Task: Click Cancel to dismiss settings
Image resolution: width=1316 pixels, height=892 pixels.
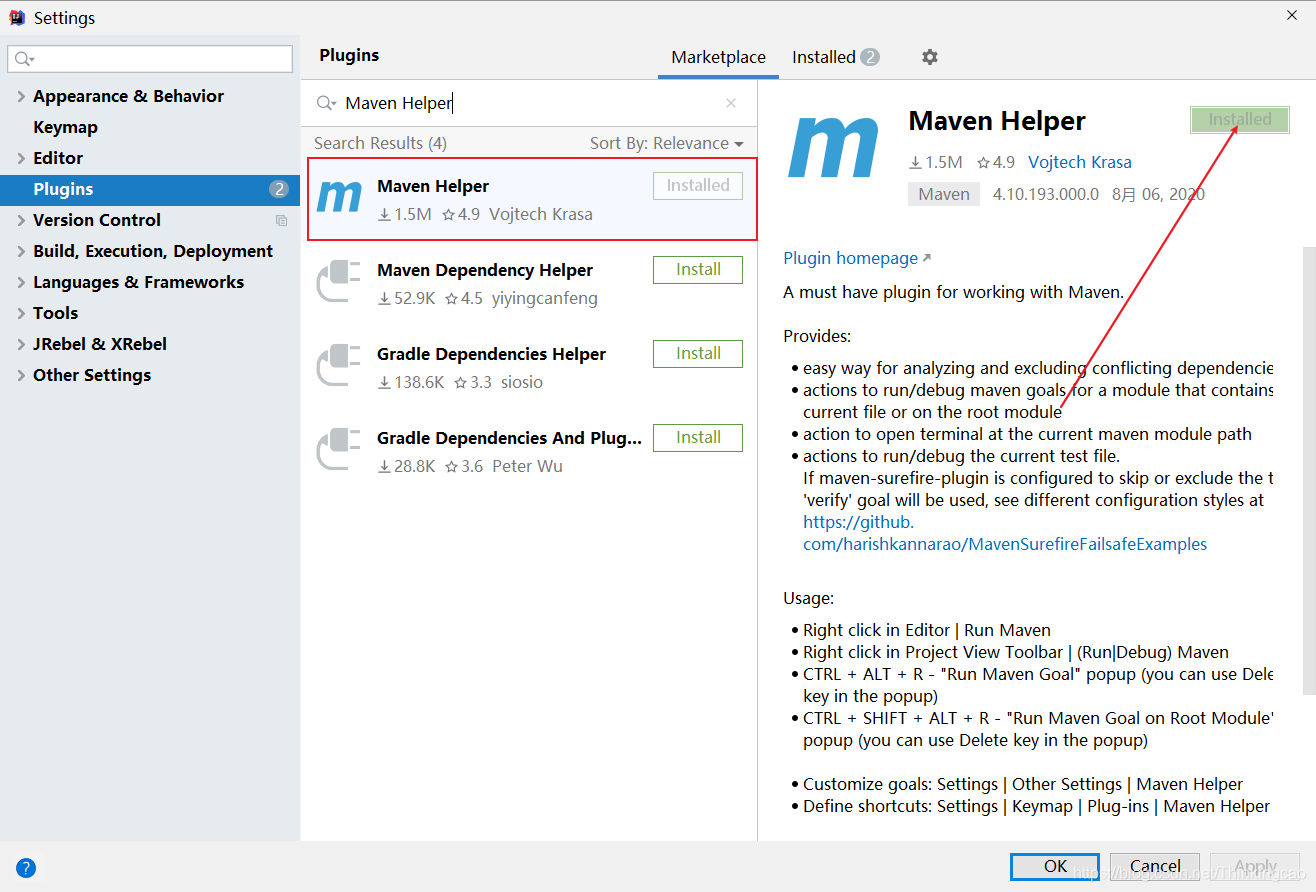Action: tap(1155, 866)
